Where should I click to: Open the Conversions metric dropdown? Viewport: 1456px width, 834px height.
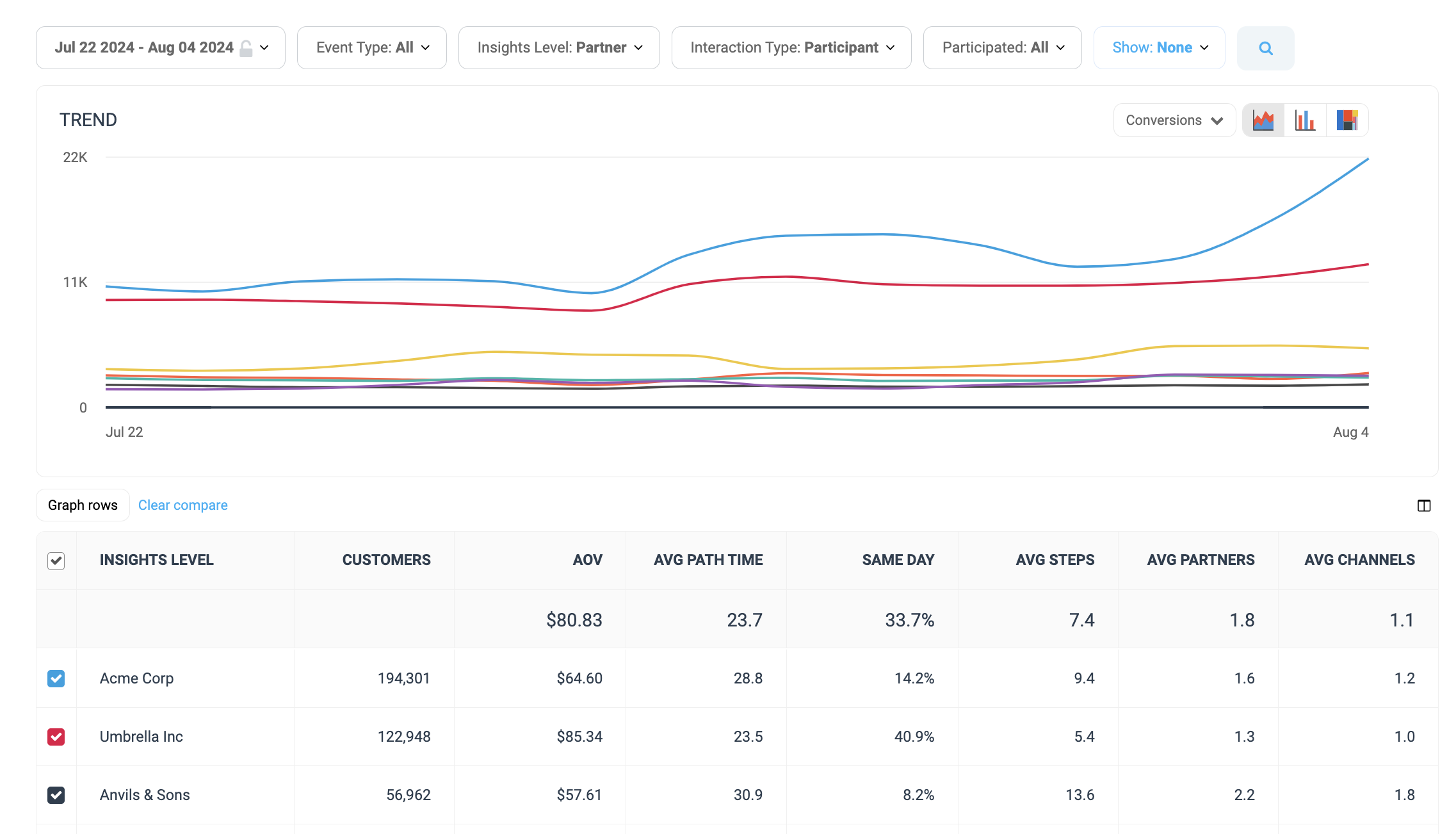[1174, 120]
